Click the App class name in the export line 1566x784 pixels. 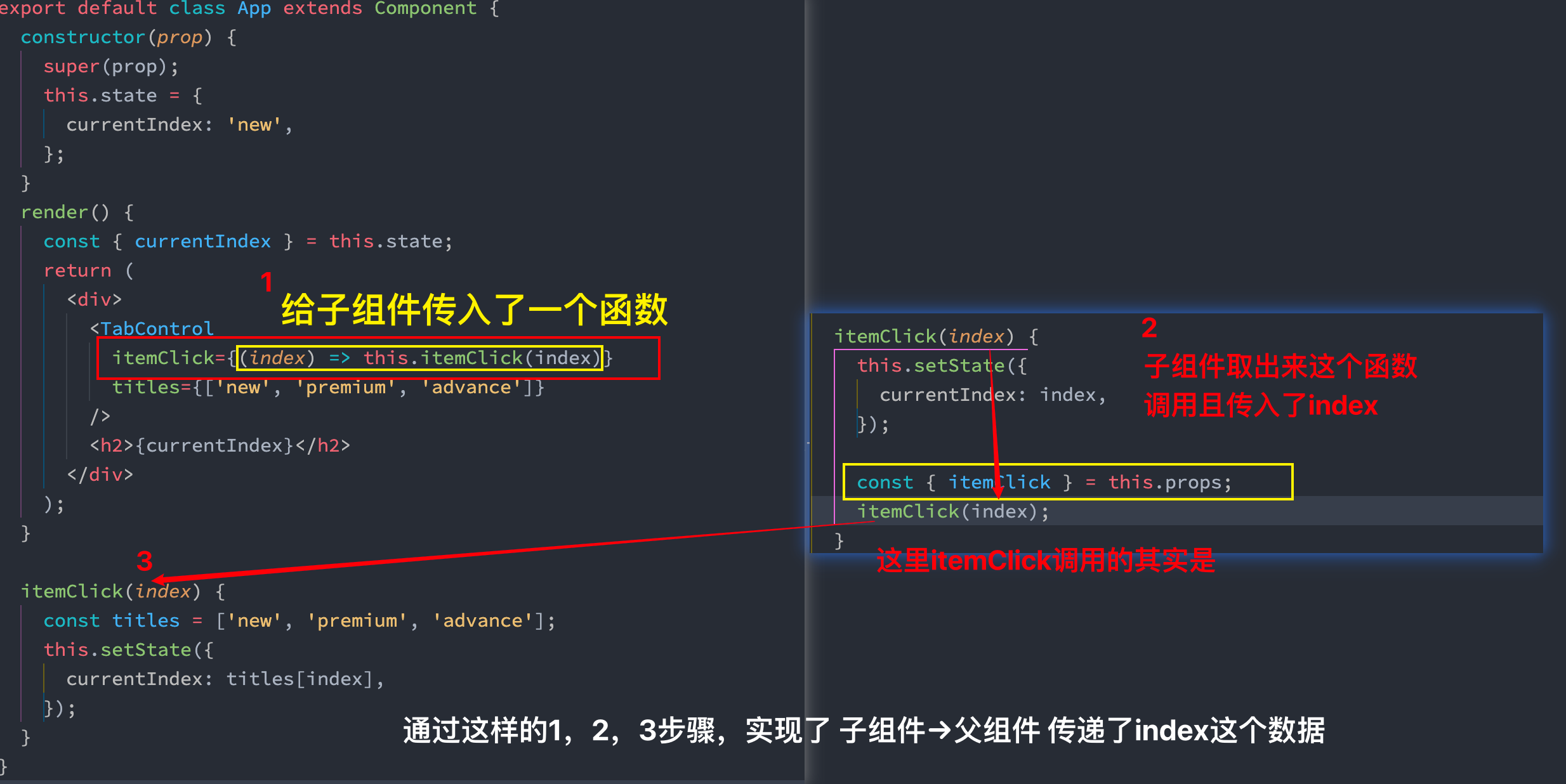tap(254, 8)
